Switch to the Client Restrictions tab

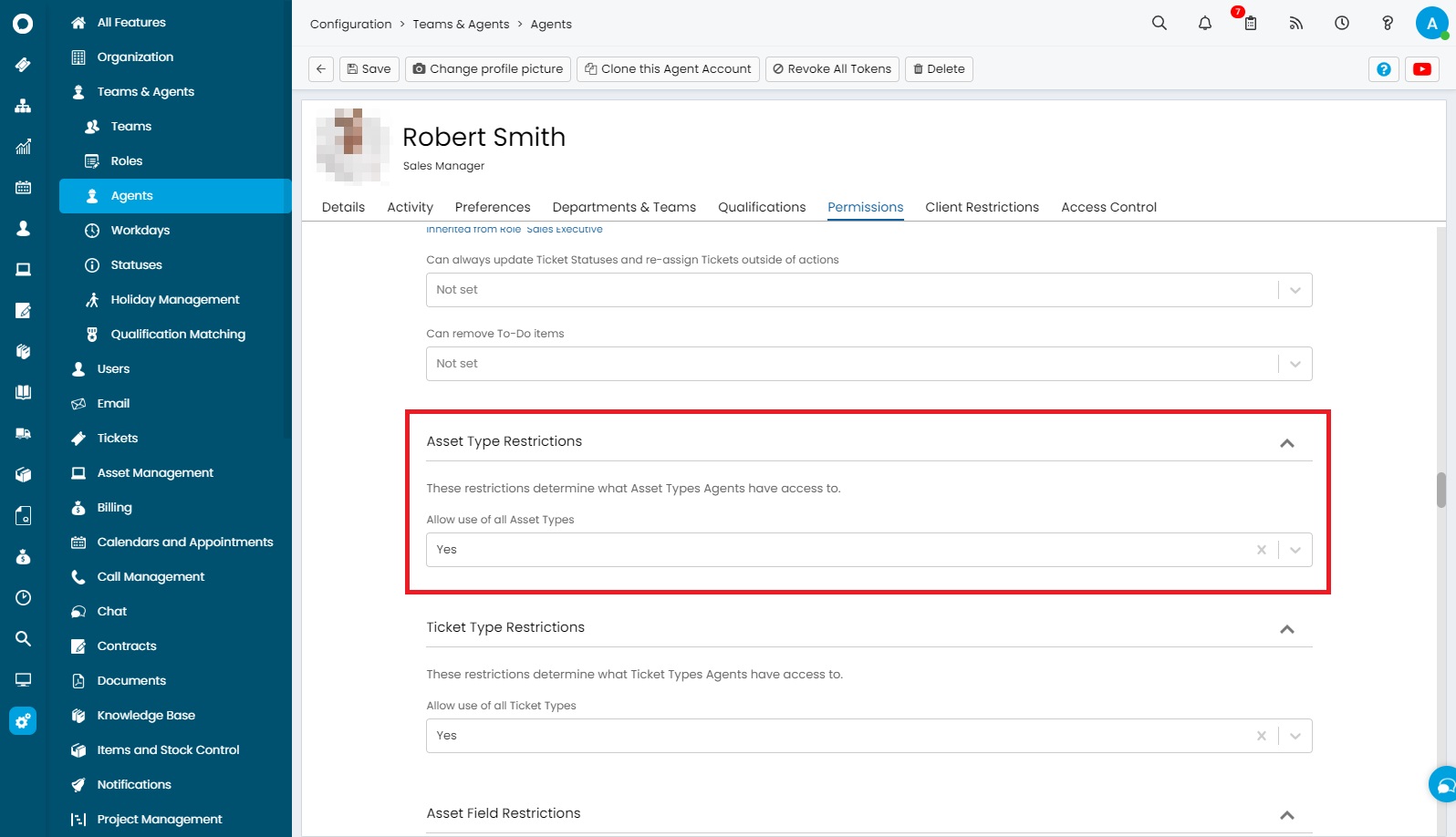[982, 207]
